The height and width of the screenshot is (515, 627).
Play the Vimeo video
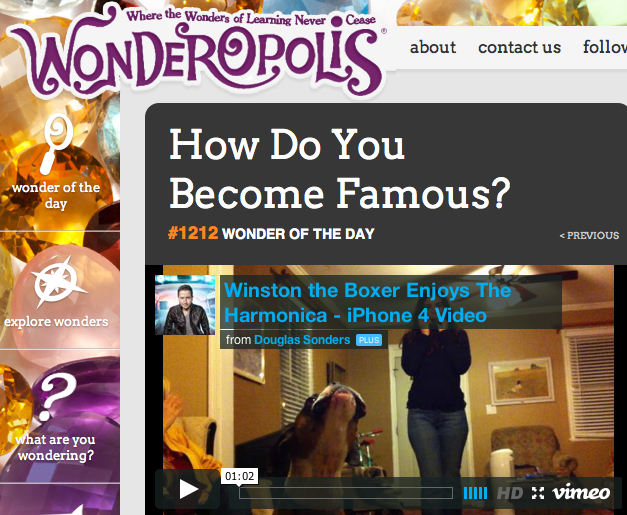[188, 489]
